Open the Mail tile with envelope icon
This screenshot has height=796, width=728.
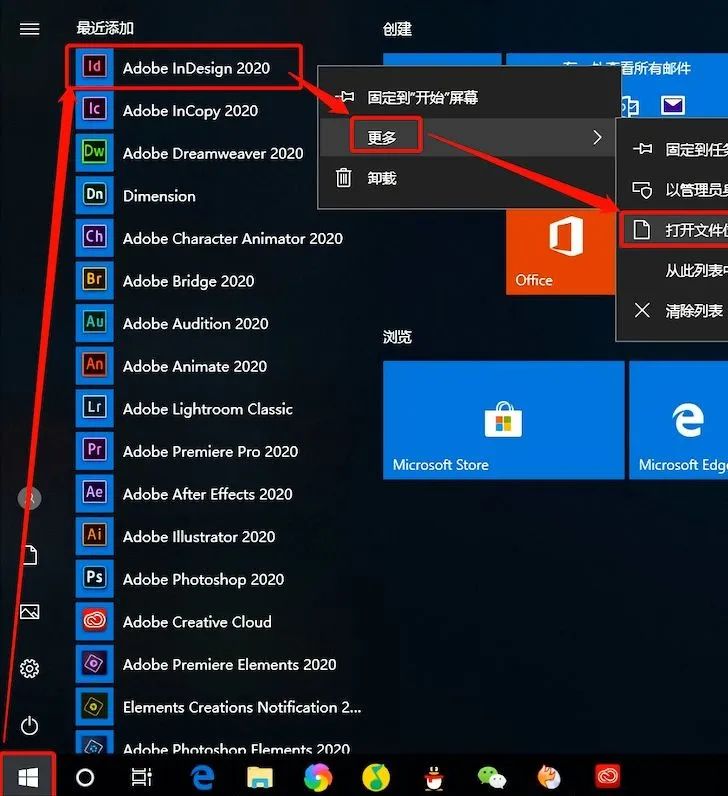coord(673,105)
